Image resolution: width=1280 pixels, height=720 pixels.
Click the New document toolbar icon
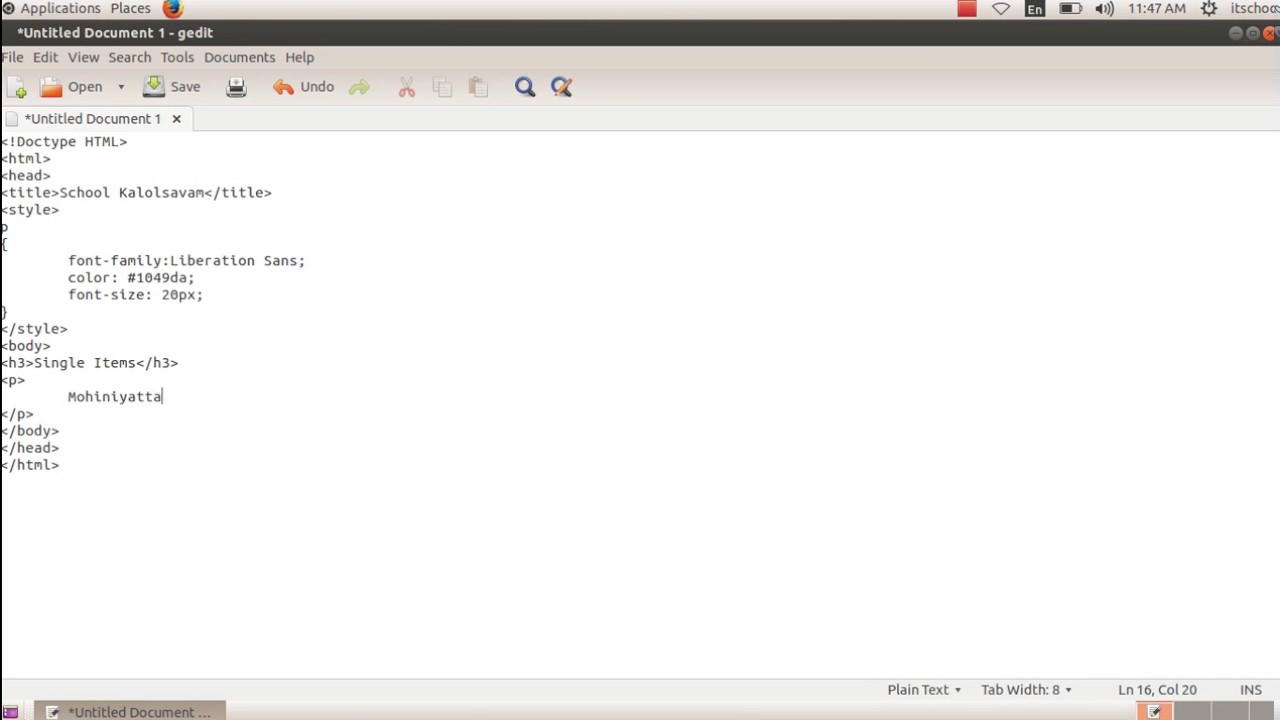16,88
